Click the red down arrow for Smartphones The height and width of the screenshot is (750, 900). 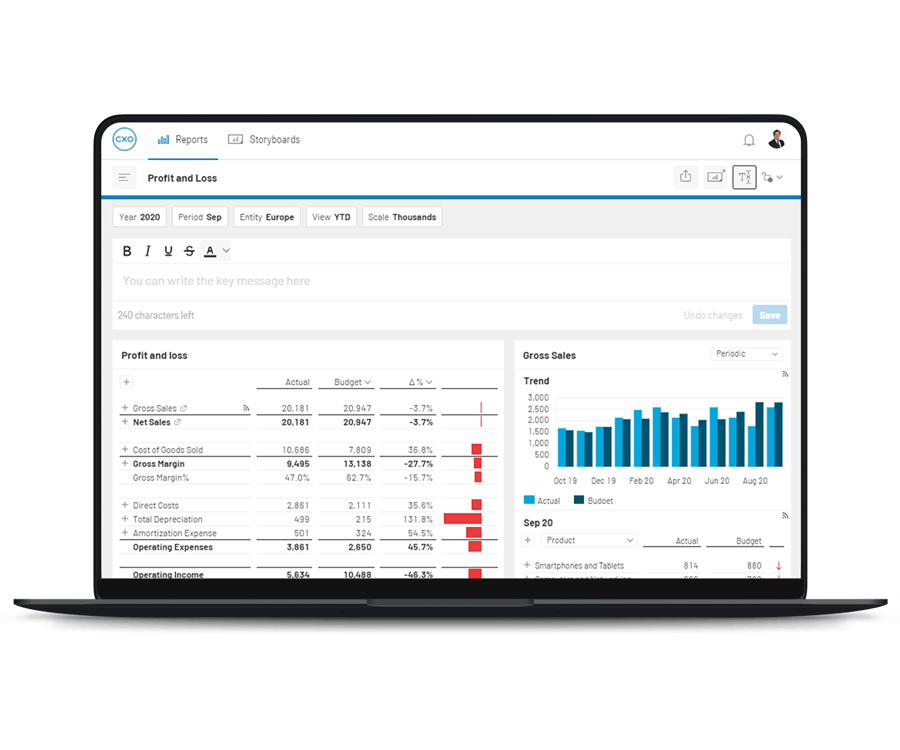(778, 566)
